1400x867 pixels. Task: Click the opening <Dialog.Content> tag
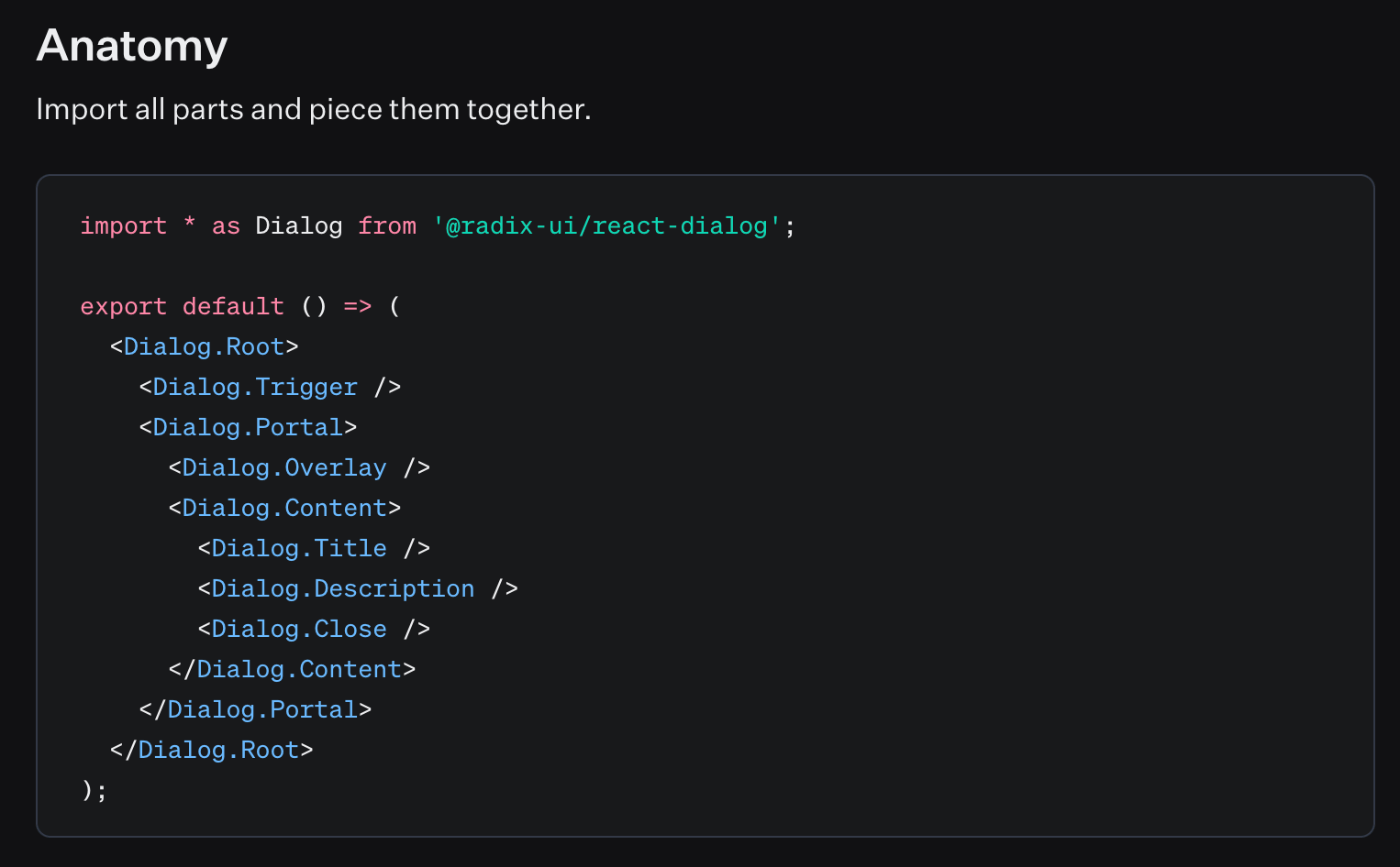point(284,508)
